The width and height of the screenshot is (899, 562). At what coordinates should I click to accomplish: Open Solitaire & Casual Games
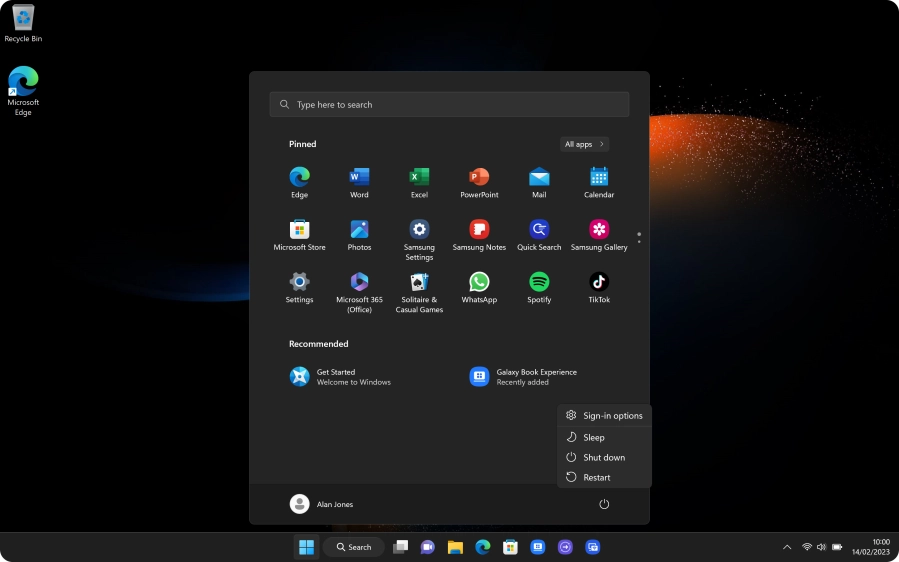(419, 283)
